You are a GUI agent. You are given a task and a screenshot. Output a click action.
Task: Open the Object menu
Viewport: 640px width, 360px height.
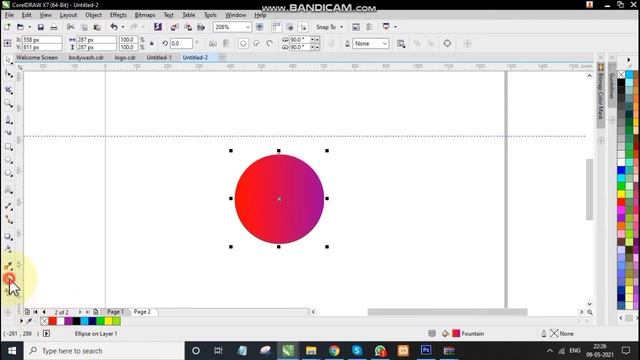pyautogui.click(x=93, y=15)
